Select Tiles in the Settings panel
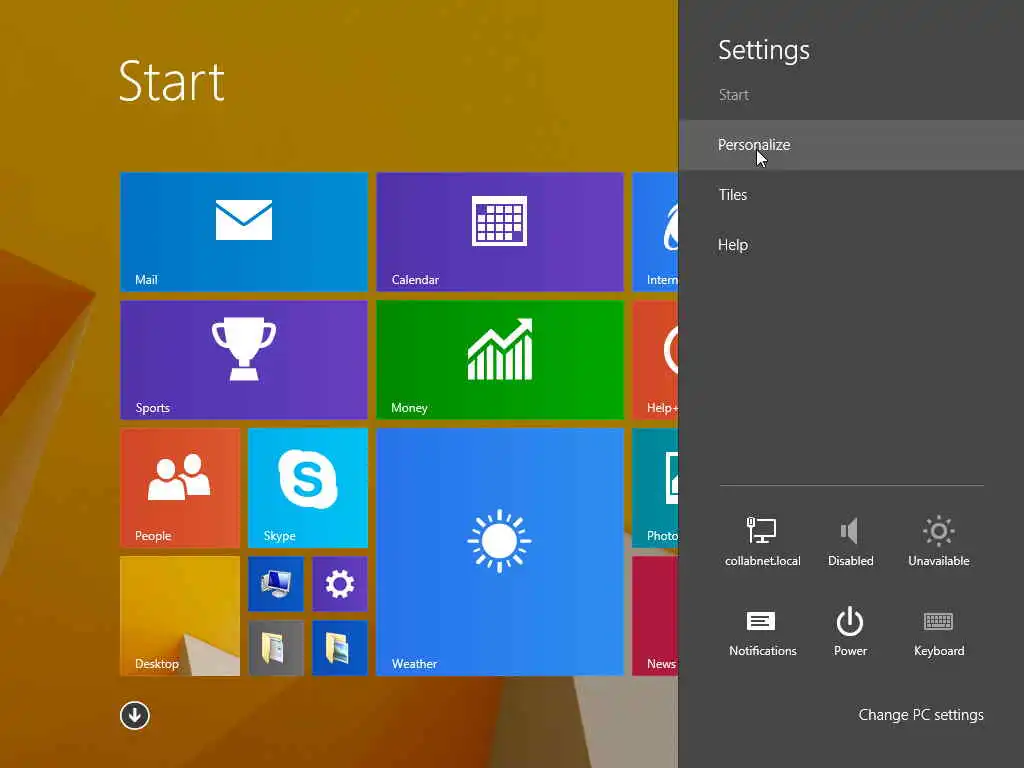 coord(851,195)
